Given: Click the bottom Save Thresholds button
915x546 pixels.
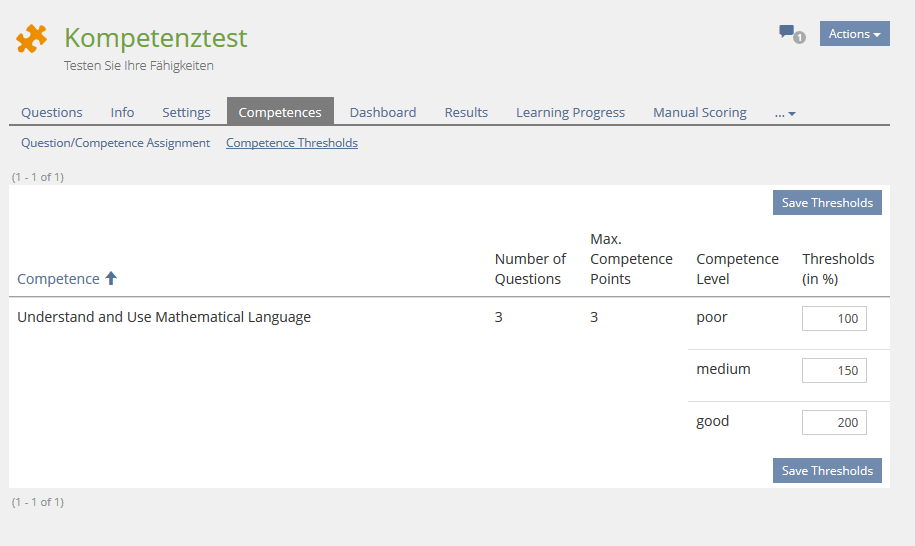Looking at the screenshot, I should tap(827, 470).
